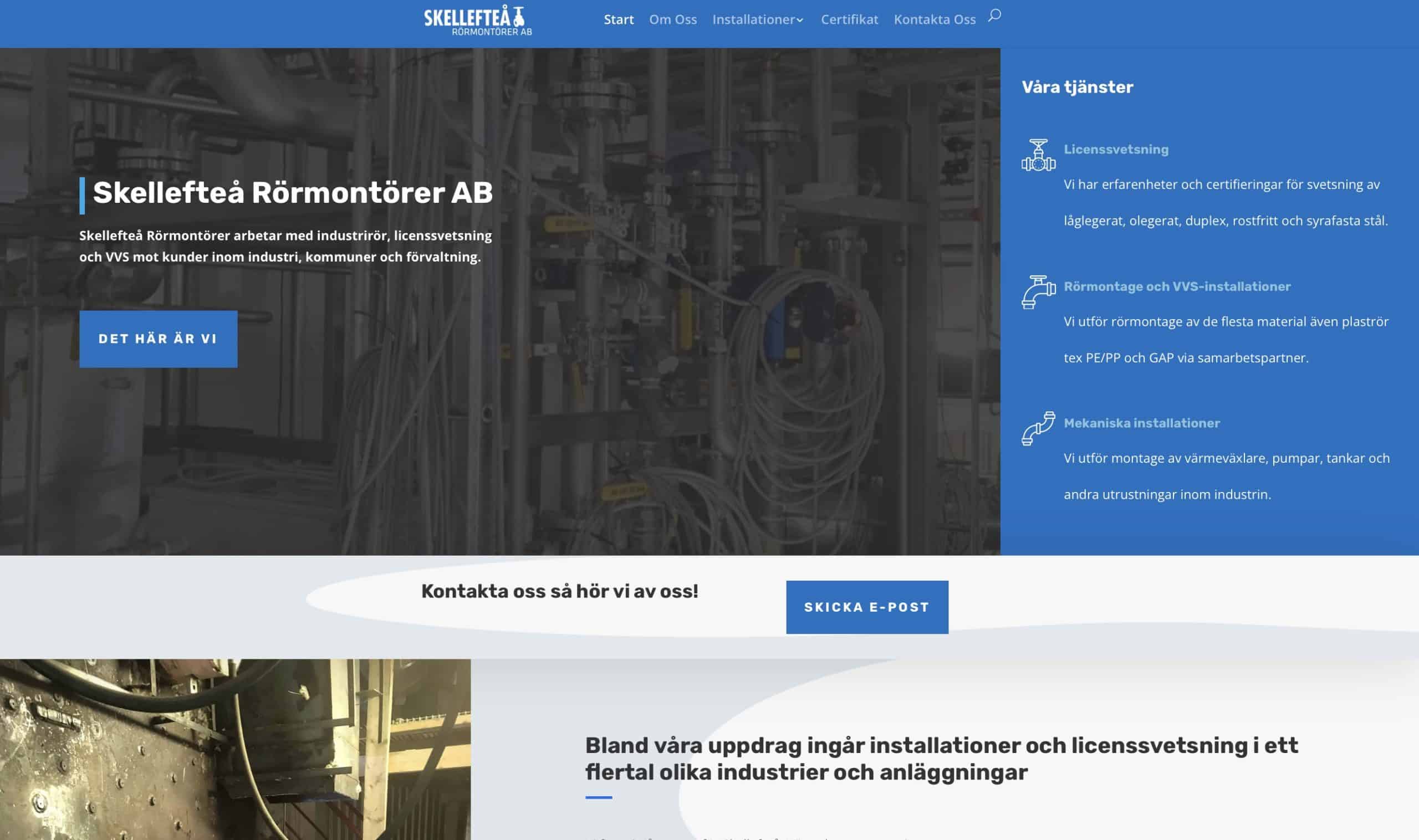The width and height of the screenshot is (1419, 840).
Task: Click the search magnifier icon in header
Action: coord(994,16)
